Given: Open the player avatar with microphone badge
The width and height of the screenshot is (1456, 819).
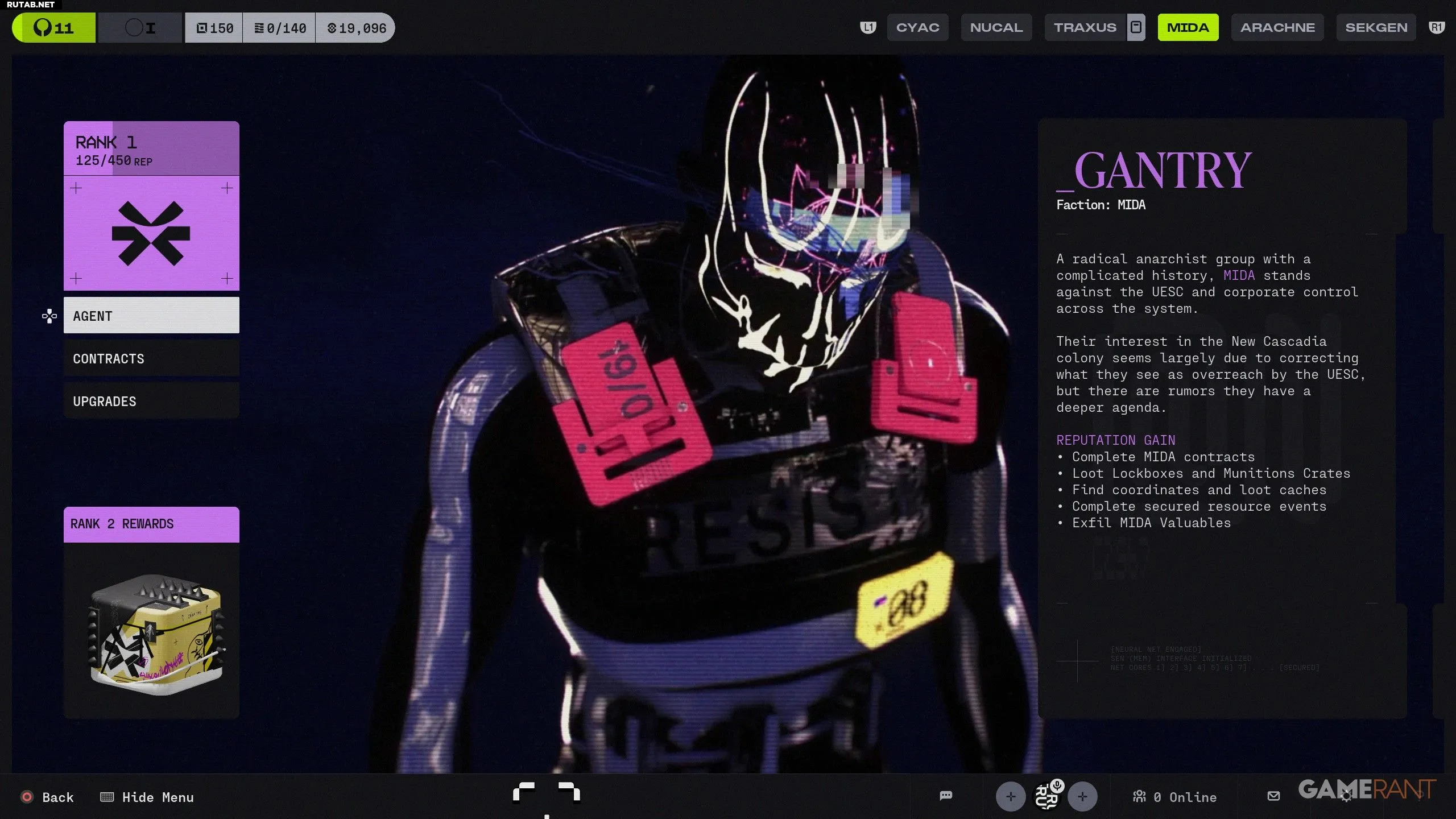Looking at the screenshot, I should (x=1047, y=796).
